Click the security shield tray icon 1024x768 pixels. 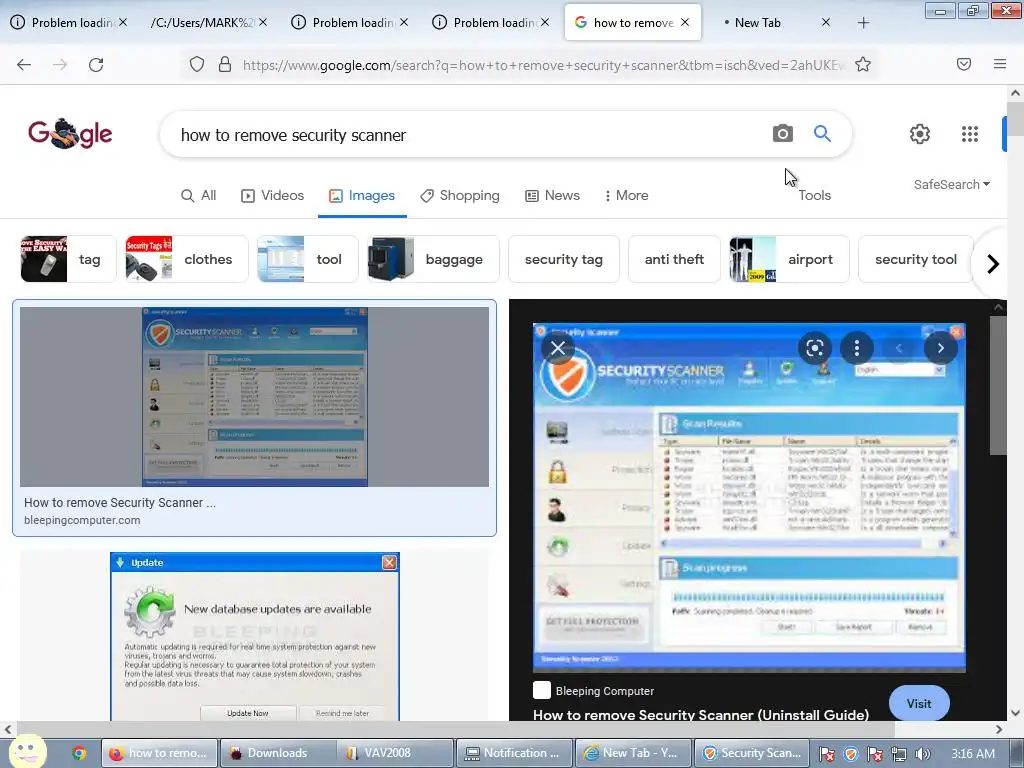[x=850, y=754]
